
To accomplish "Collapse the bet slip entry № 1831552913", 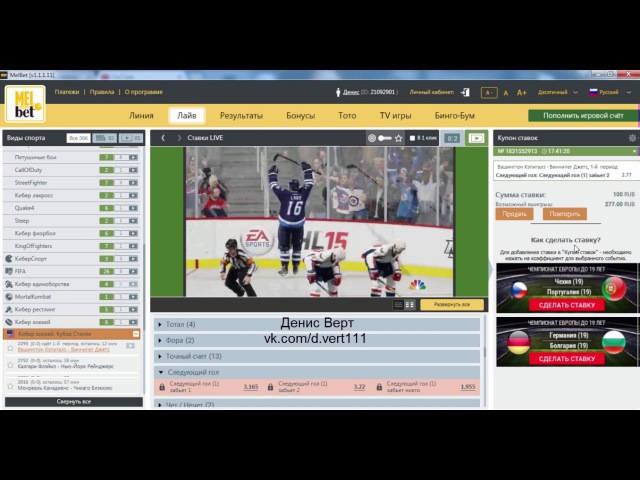I will pyautogui.click(x=635, y=151).
